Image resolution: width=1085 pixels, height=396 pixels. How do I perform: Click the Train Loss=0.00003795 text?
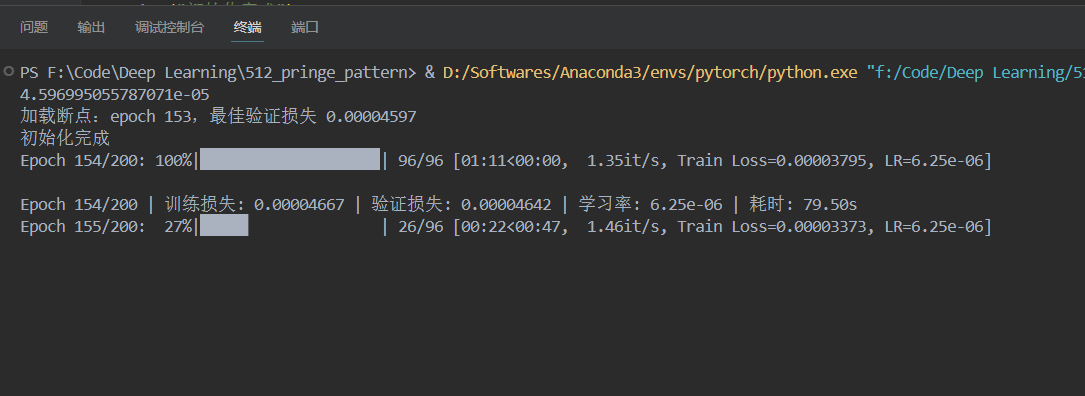coord(772,161)
